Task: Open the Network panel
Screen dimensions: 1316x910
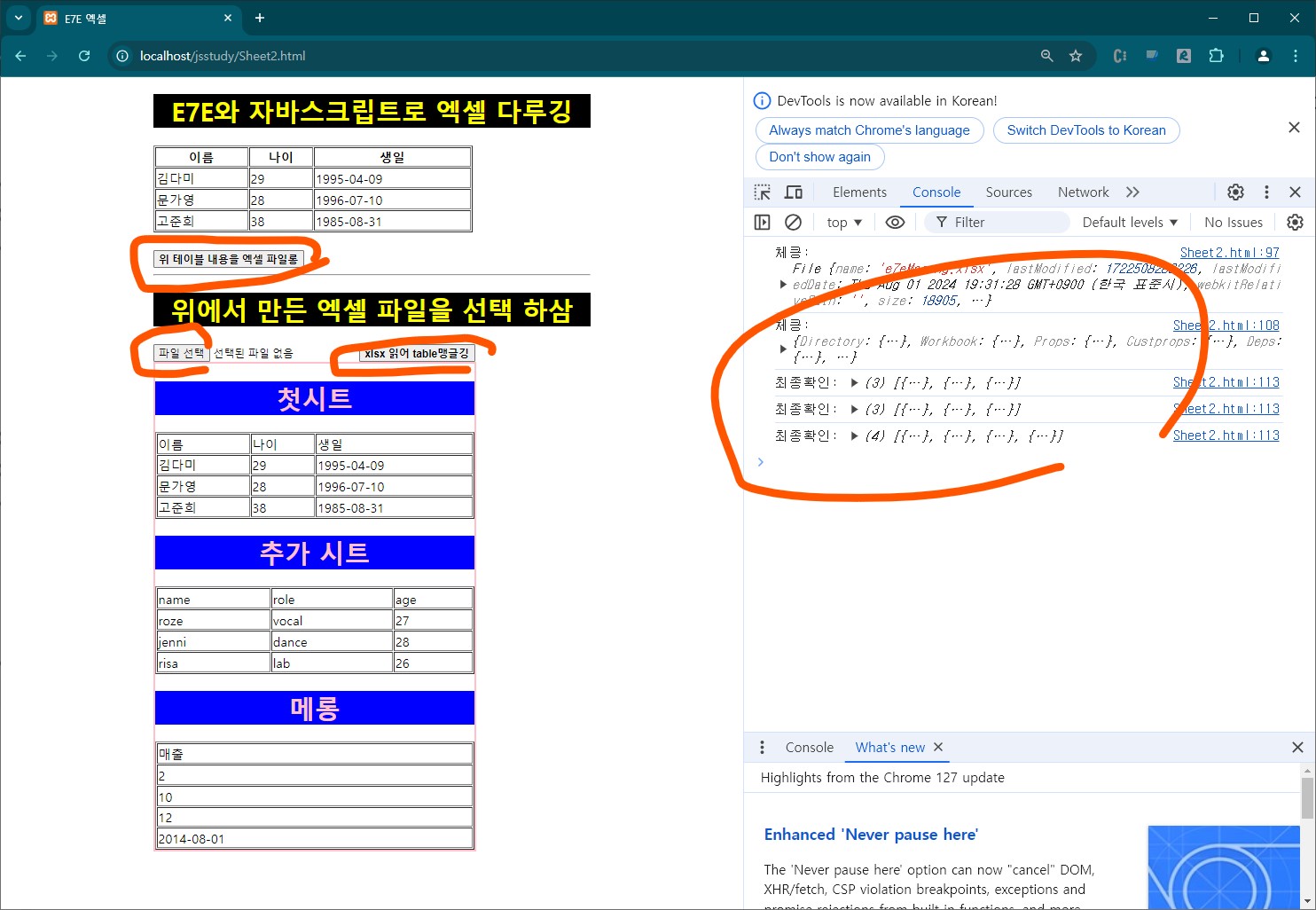Action: tap(1083, 192)
